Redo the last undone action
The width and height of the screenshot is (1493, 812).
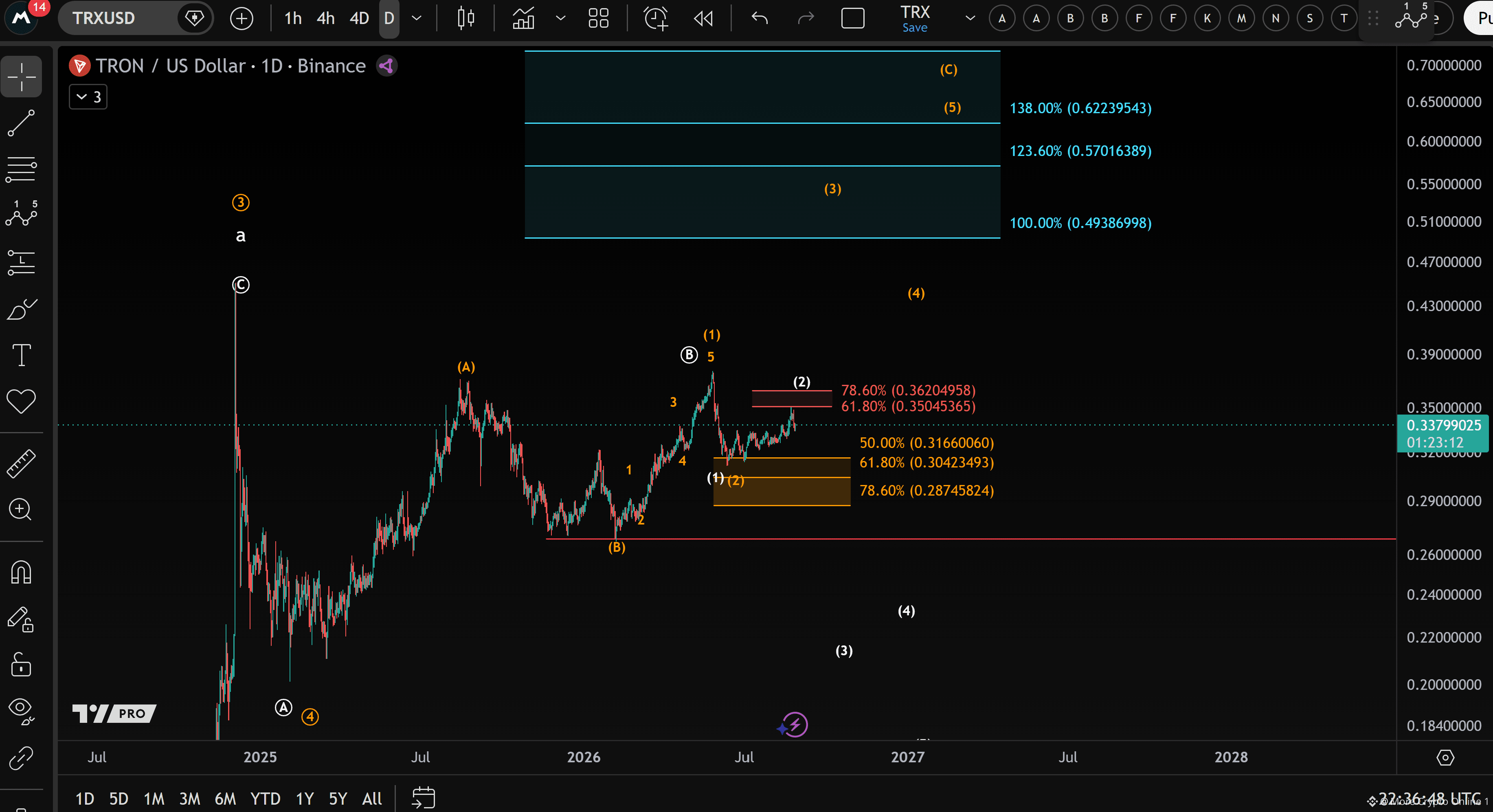pyautogui.click(x=806, y=19)
